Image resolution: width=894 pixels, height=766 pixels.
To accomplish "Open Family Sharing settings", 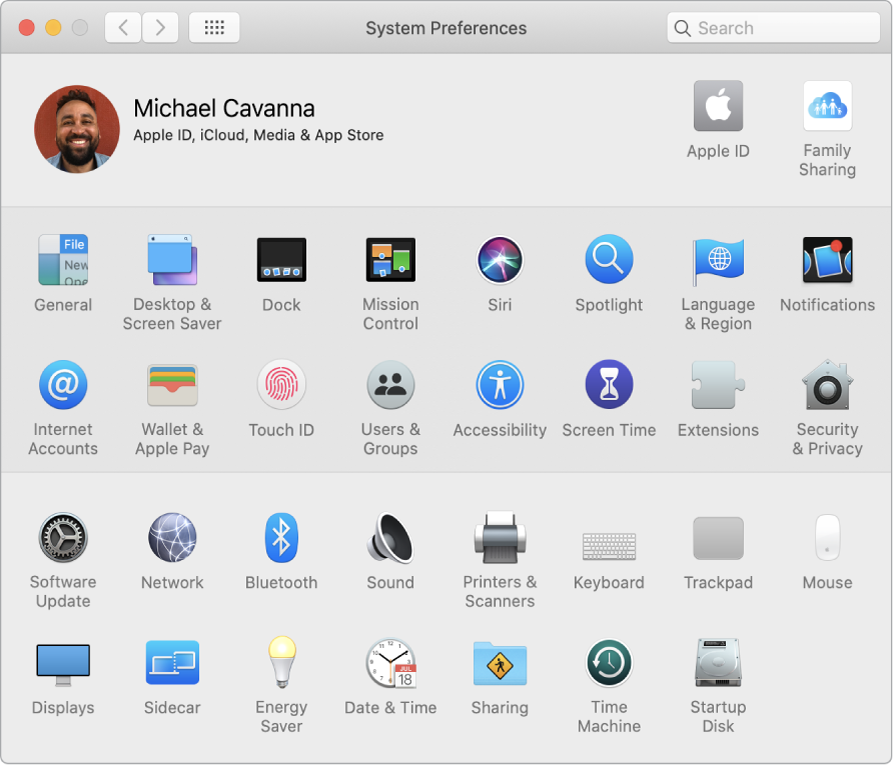I will (x=827, y=107).
